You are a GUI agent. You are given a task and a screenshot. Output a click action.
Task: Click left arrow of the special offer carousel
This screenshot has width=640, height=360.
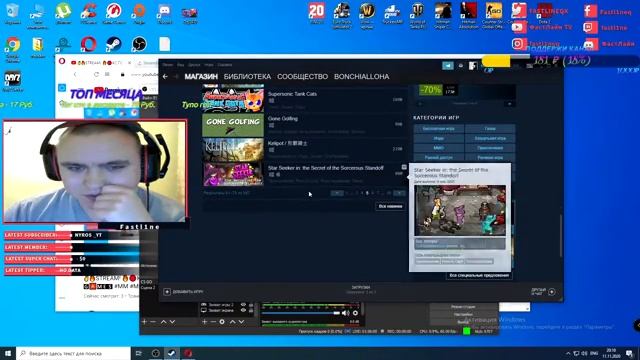420,104
